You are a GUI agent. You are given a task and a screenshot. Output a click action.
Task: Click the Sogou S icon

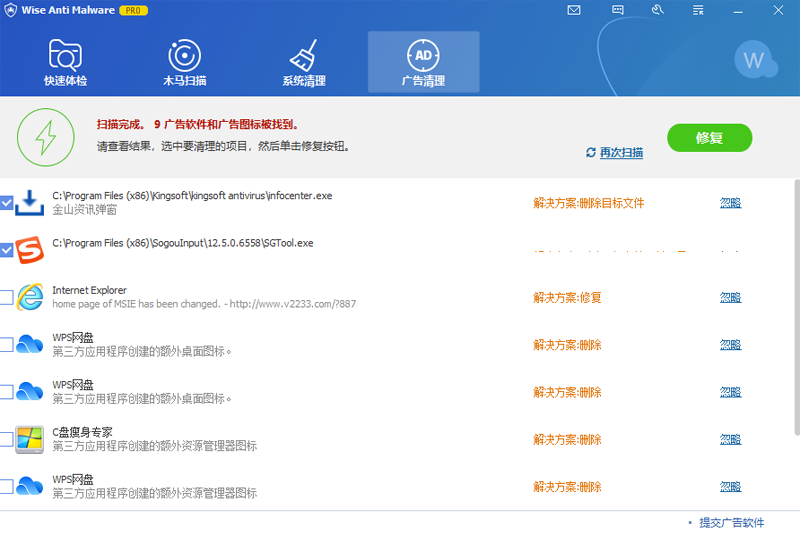(29, 249)
